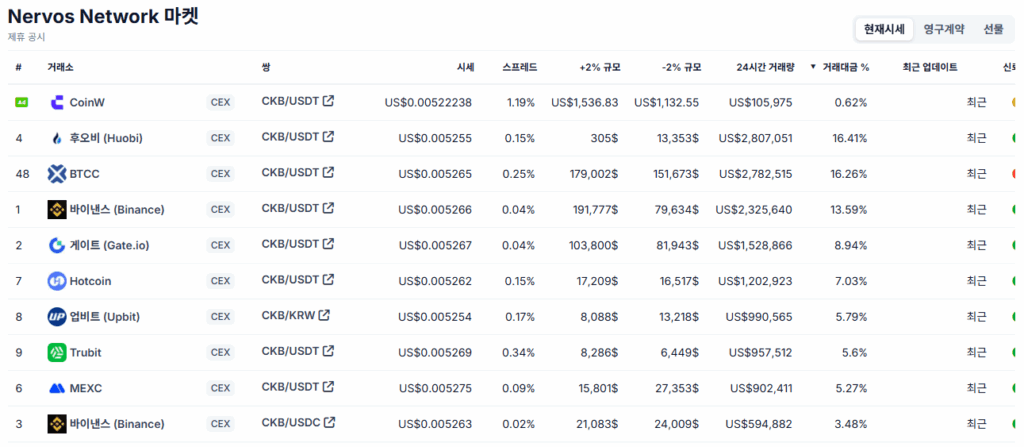Sort by 거래대금 % column header

[845, 67]
